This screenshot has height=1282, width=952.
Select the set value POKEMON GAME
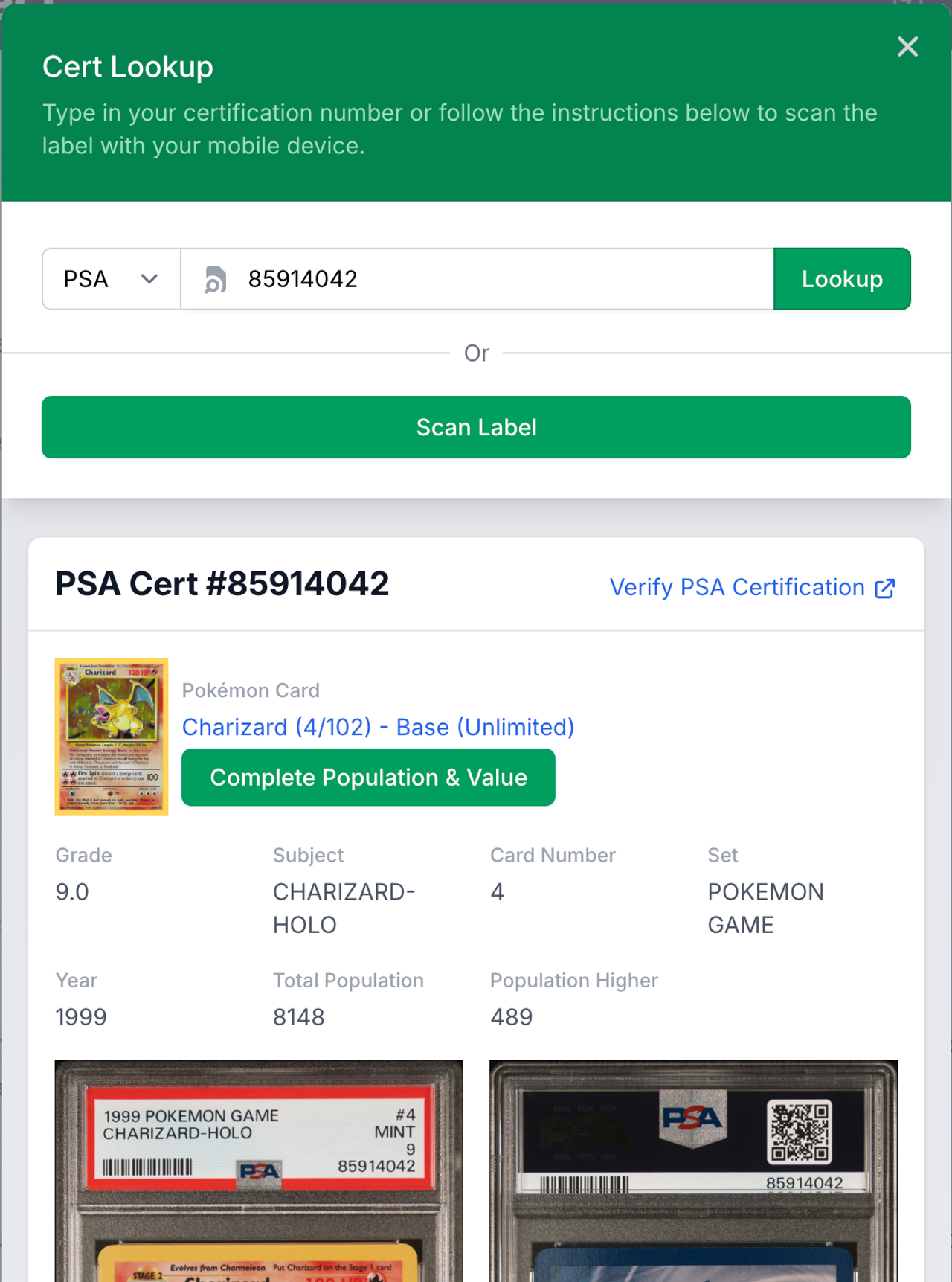pos(765,908)
